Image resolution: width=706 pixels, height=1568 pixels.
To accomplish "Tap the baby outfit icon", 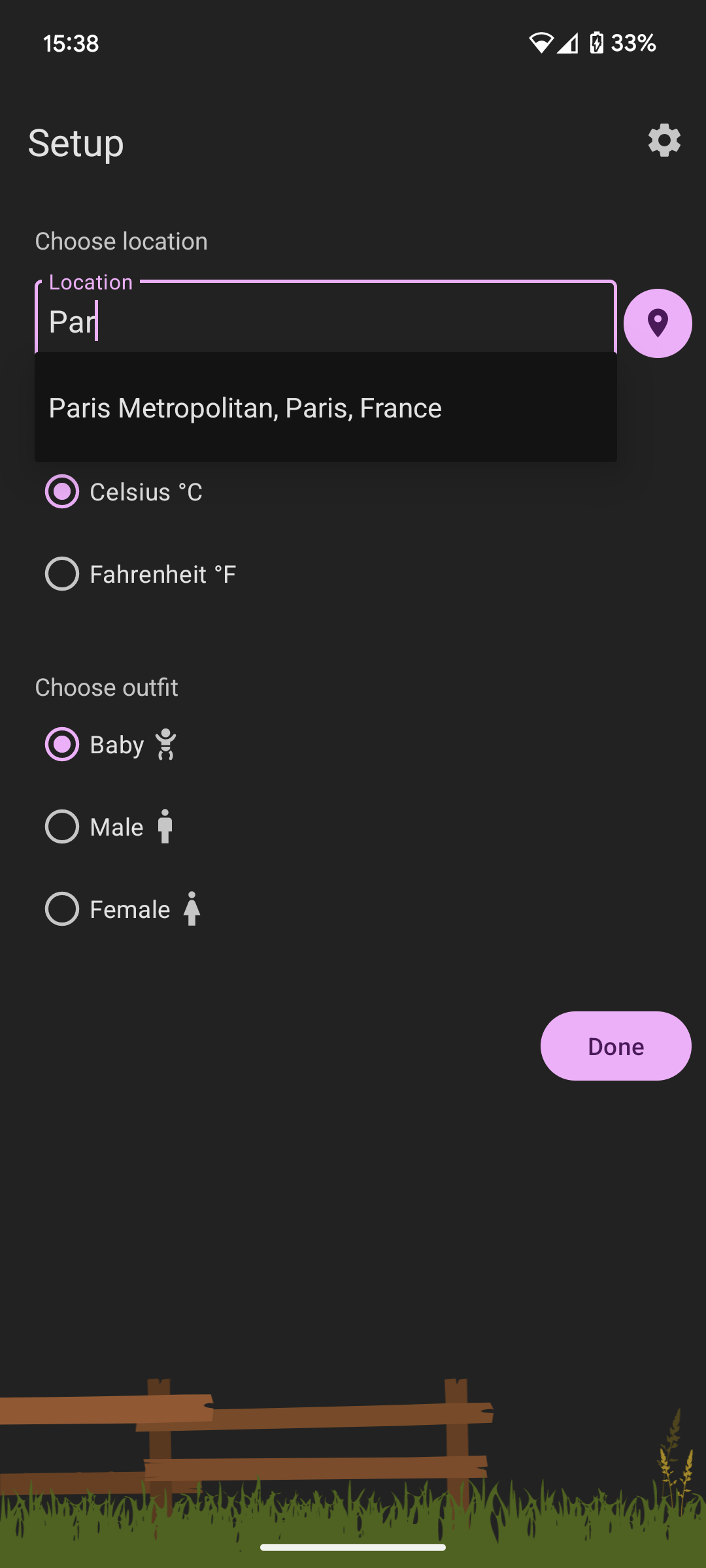I will [166, 745].
